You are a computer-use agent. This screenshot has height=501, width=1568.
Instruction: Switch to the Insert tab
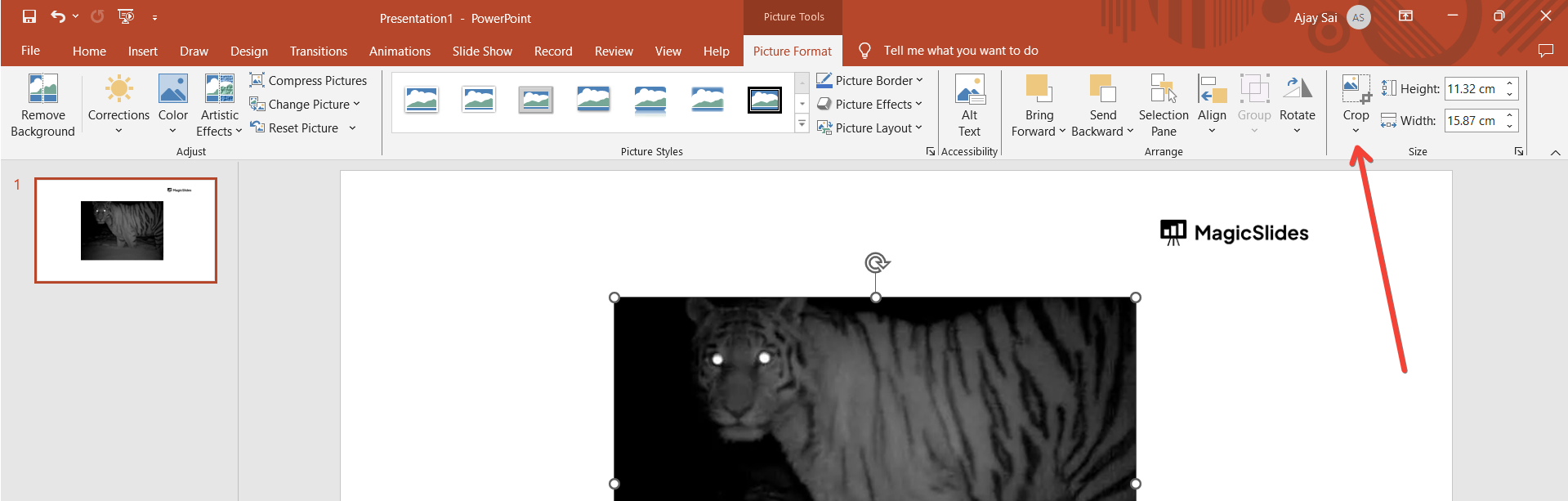pos(143,51)
